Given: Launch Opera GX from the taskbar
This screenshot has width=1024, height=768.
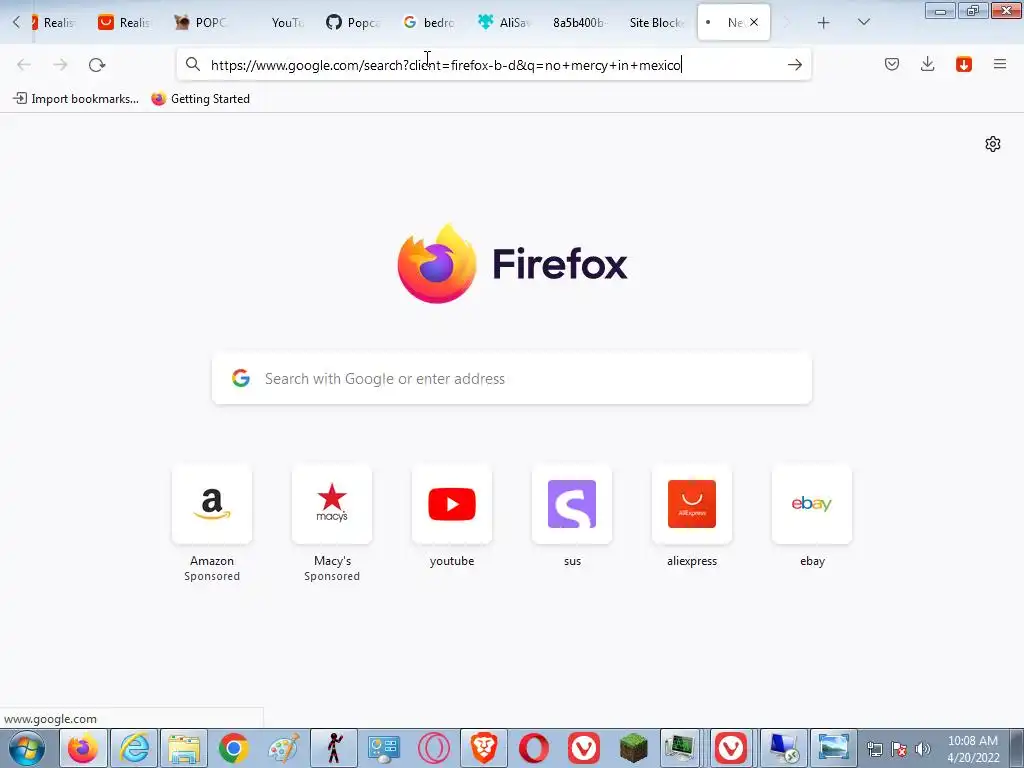Looking at the screenshot, I should pyautogui.click(x=434, y=748).
